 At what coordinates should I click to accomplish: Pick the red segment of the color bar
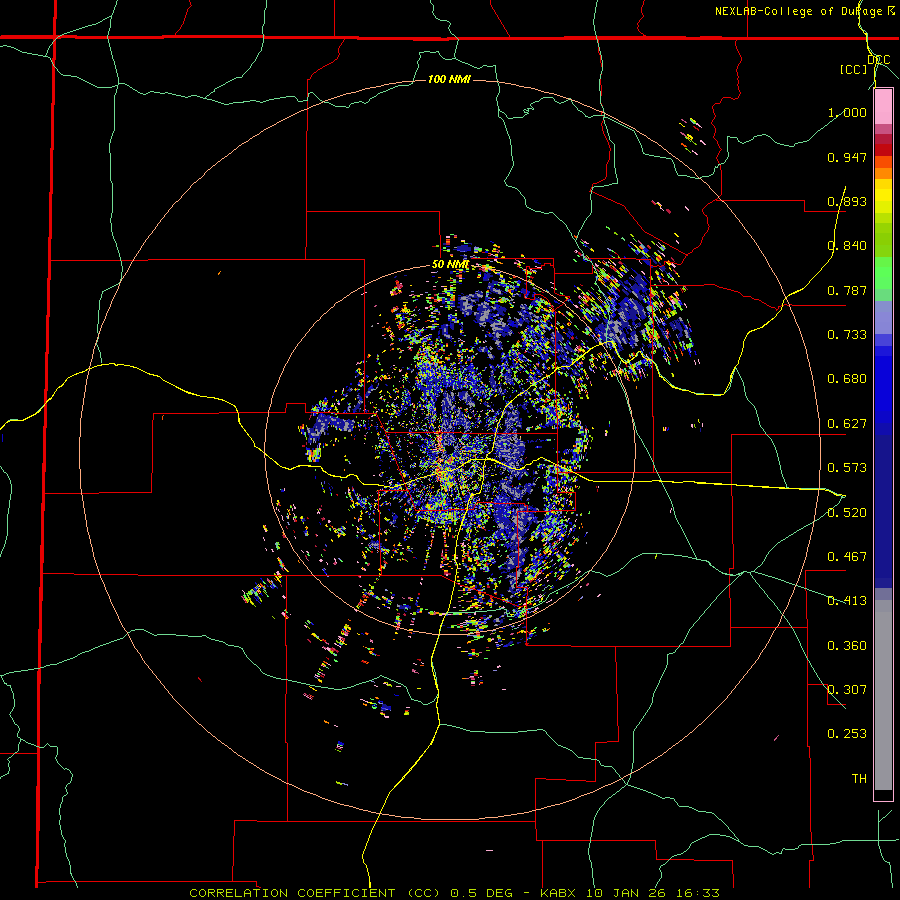(883, 150)
